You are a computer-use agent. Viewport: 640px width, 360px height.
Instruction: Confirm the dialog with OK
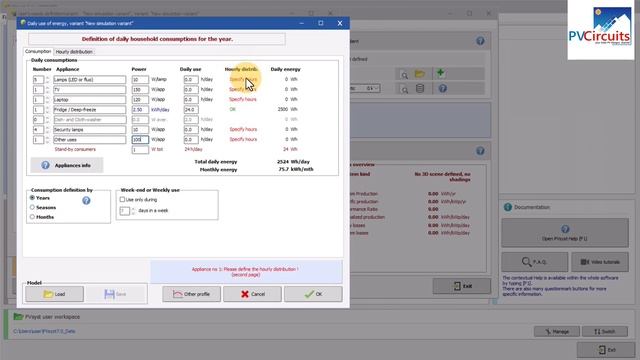click(x=313, y=294)
